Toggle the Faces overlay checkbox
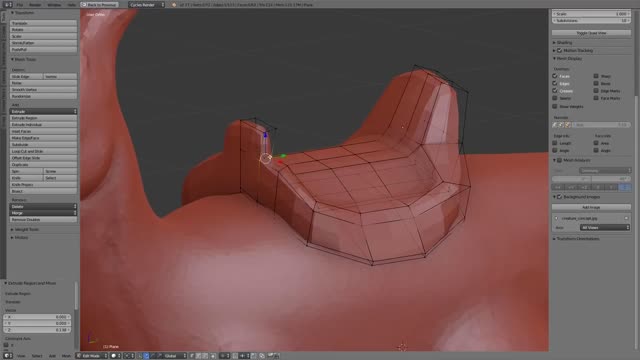 (555, 76)
